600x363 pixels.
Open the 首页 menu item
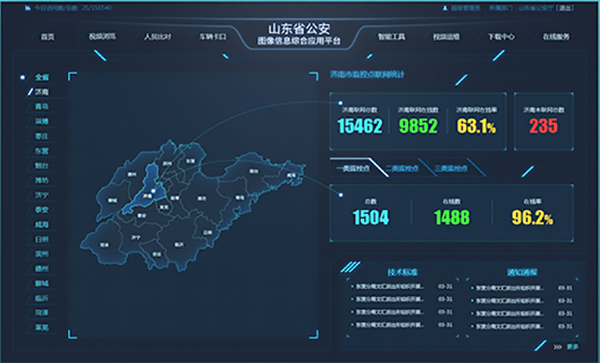(48, 37)
